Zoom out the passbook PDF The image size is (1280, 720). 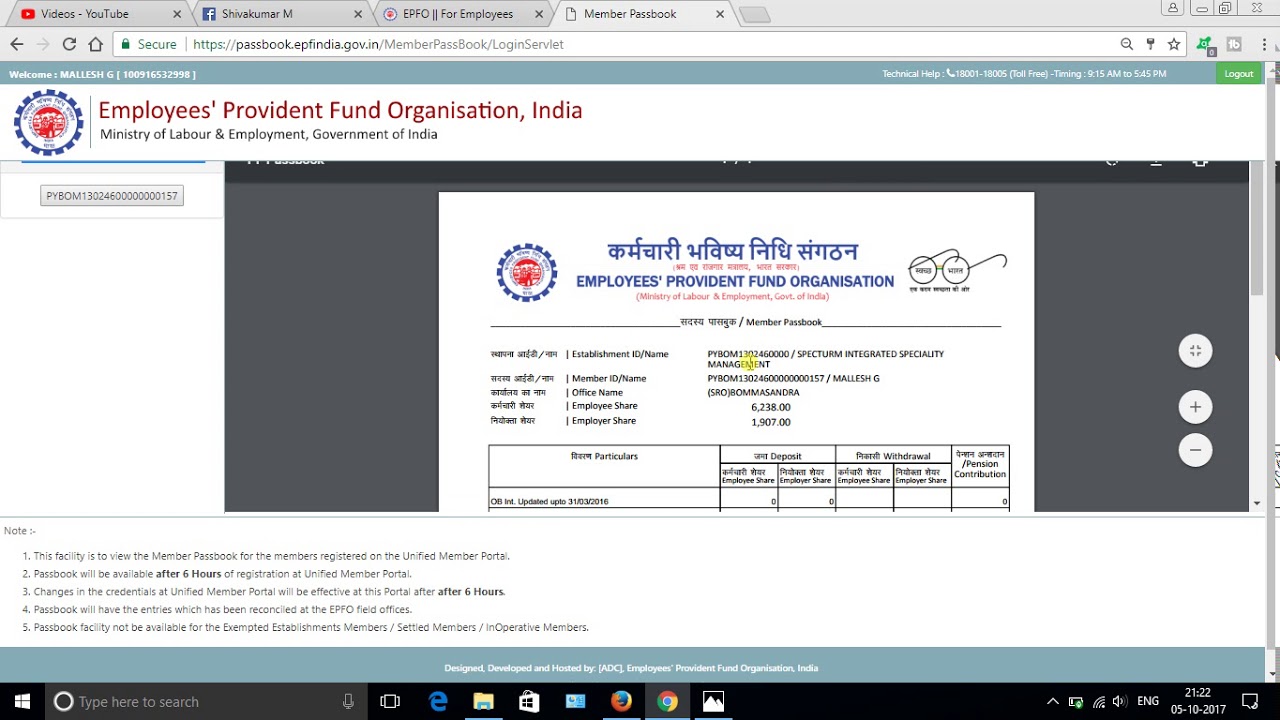click(1195, 450)
